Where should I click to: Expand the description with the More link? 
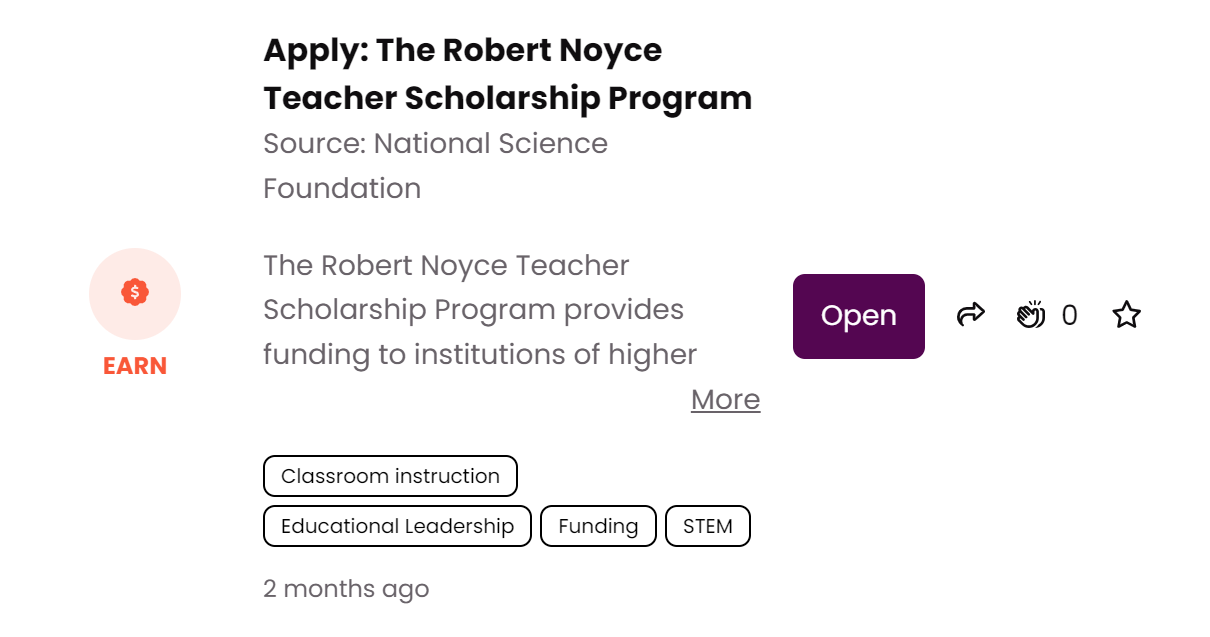point(725,400)
